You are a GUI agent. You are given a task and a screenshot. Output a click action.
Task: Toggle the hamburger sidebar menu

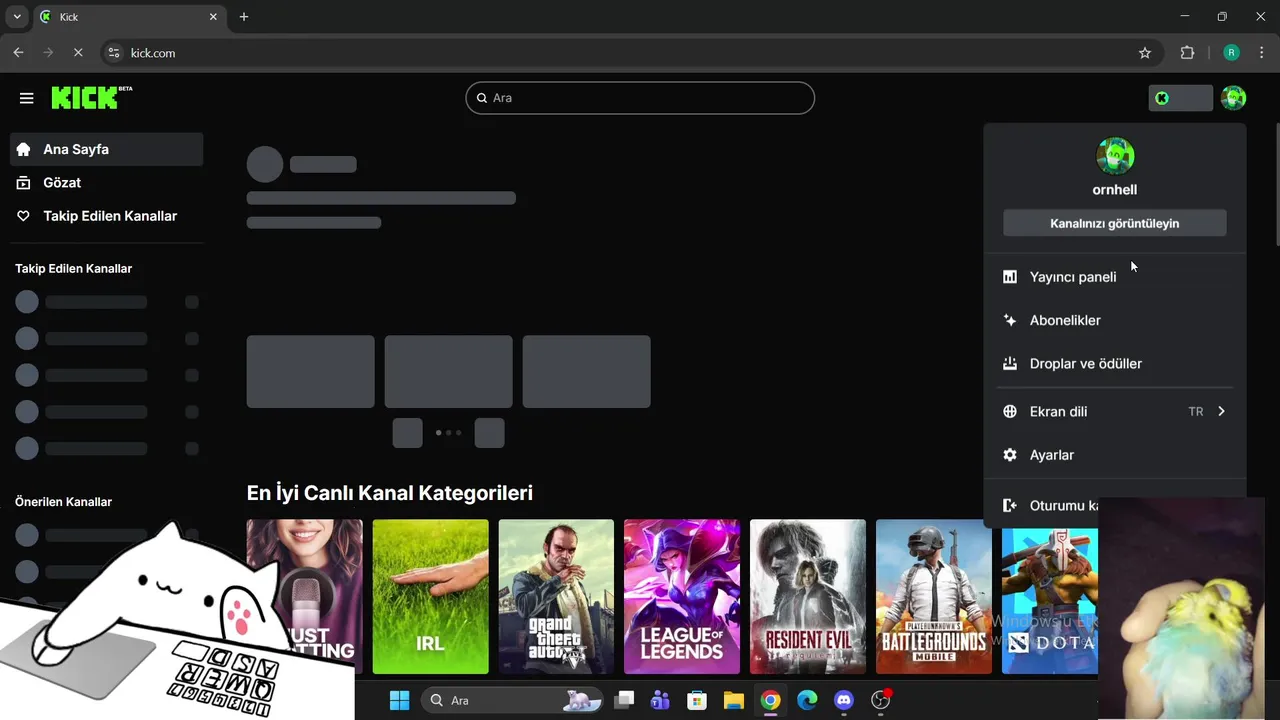(27, 98)
